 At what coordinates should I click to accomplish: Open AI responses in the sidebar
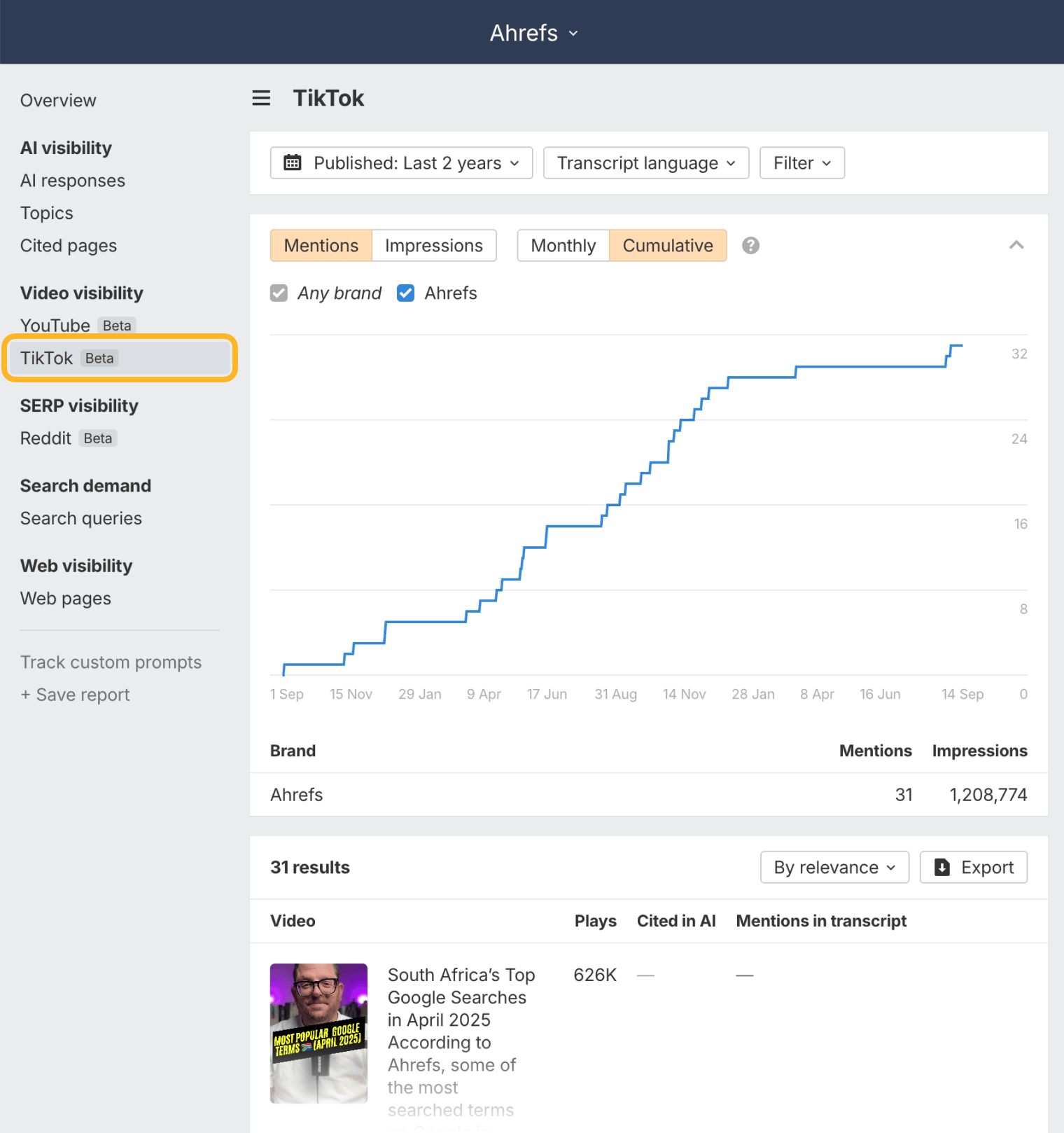[73, 181]
